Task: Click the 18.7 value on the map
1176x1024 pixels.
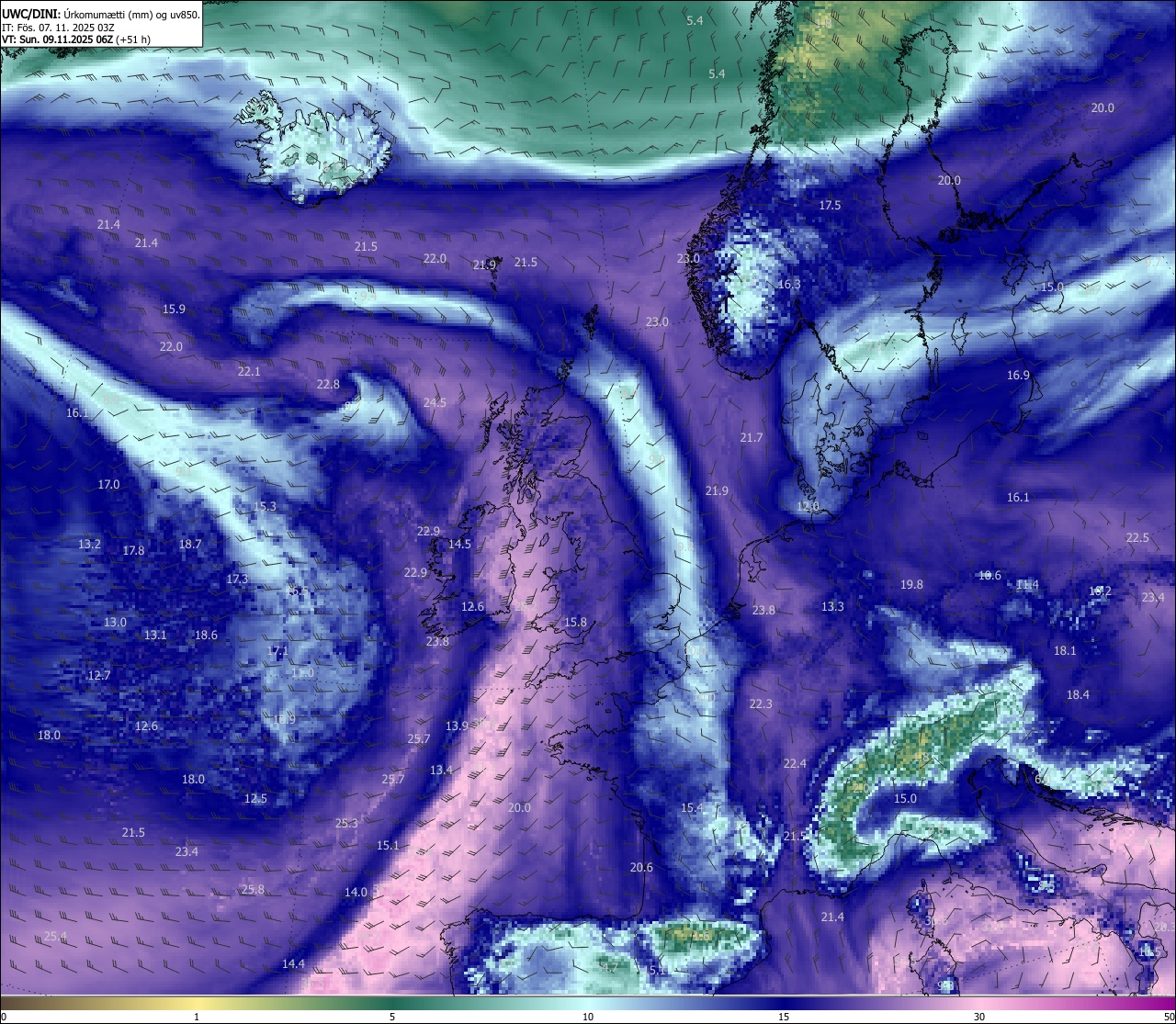Action: [x=190, y=545]
